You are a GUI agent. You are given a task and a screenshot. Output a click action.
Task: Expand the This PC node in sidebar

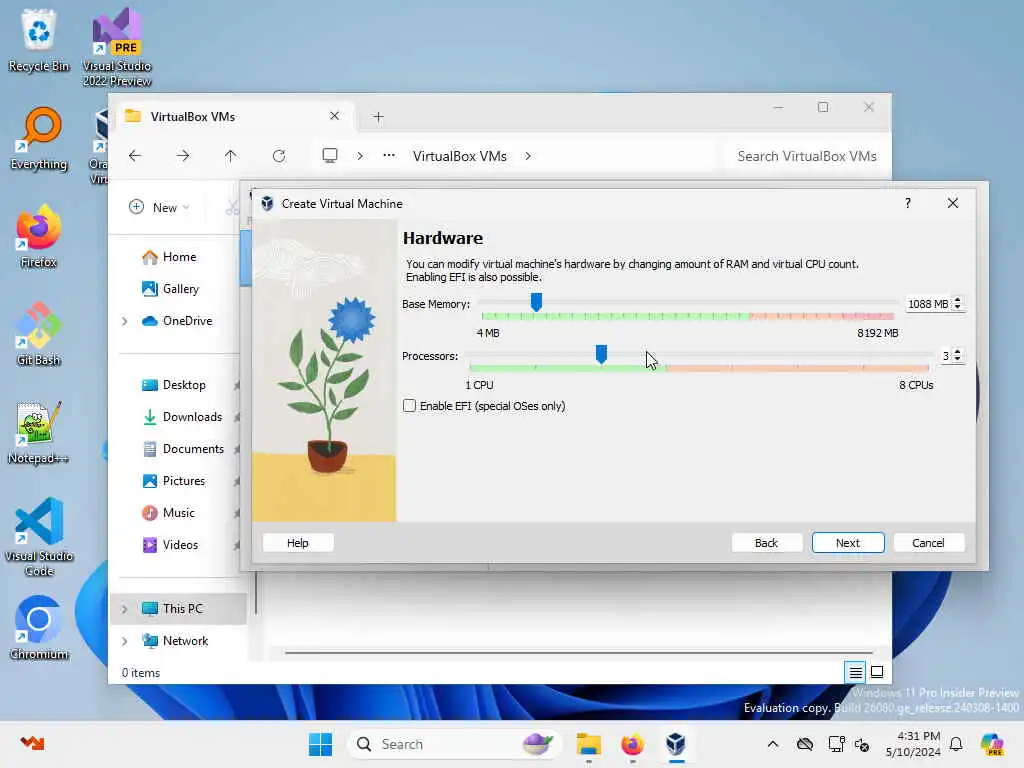click(125, 609)
